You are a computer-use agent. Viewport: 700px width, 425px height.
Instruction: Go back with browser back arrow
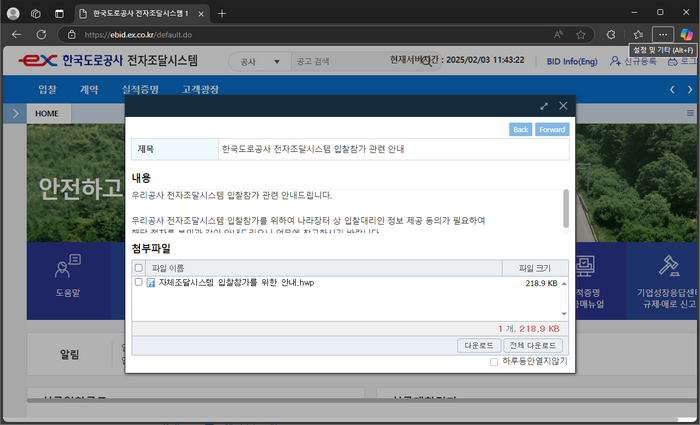click(x=17, y=34)
